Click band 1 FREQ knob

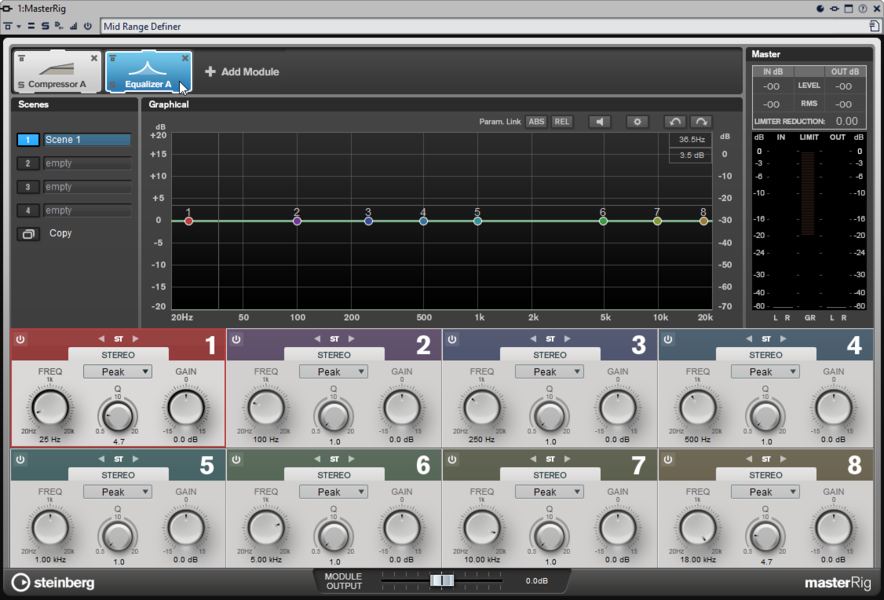[50, 408]
